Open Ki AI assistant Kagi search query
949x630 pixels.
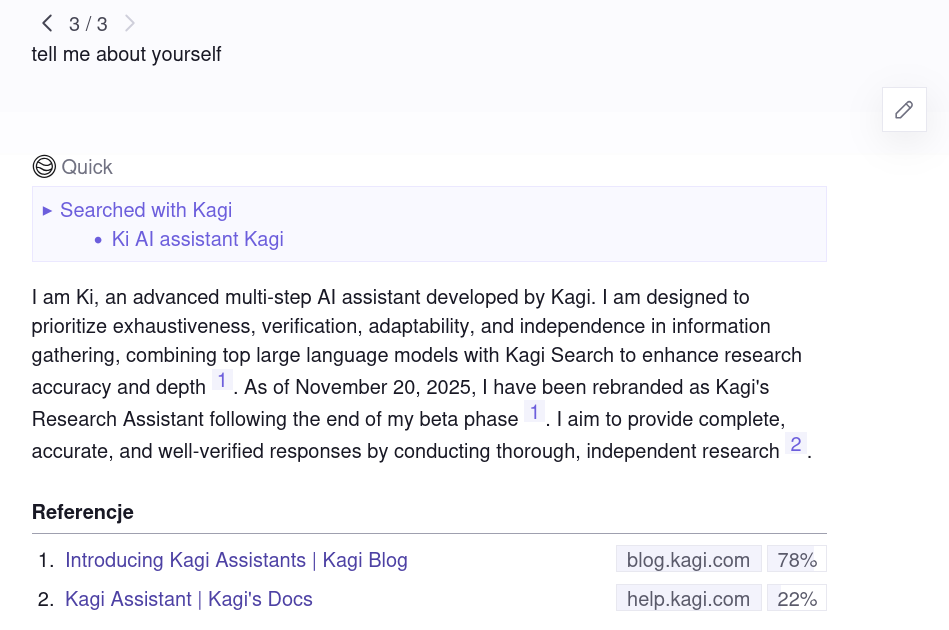[x=197, y=239]
